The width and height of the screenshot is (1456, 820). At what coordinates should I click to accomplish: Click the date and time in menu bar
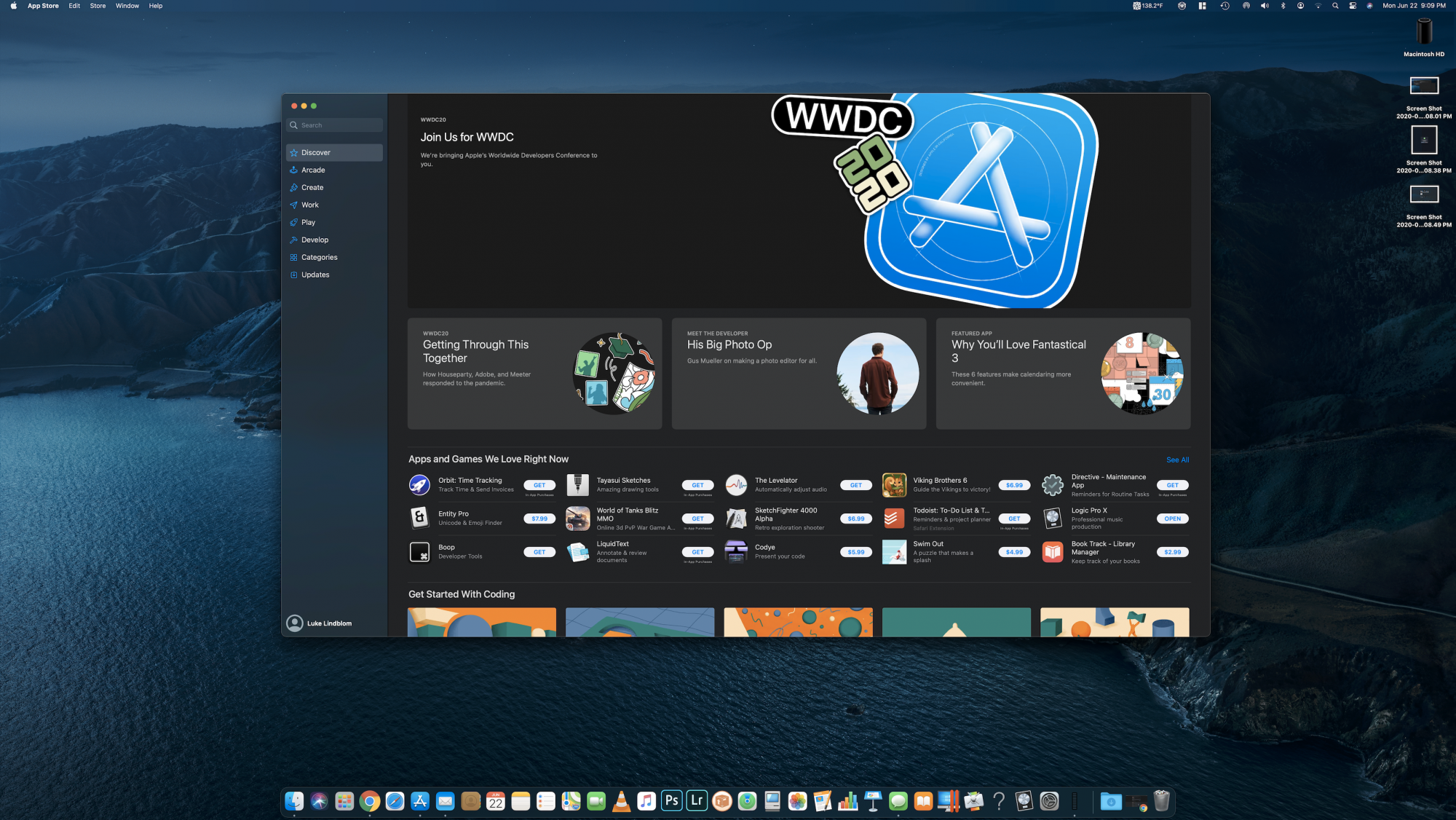(1414, 6)
